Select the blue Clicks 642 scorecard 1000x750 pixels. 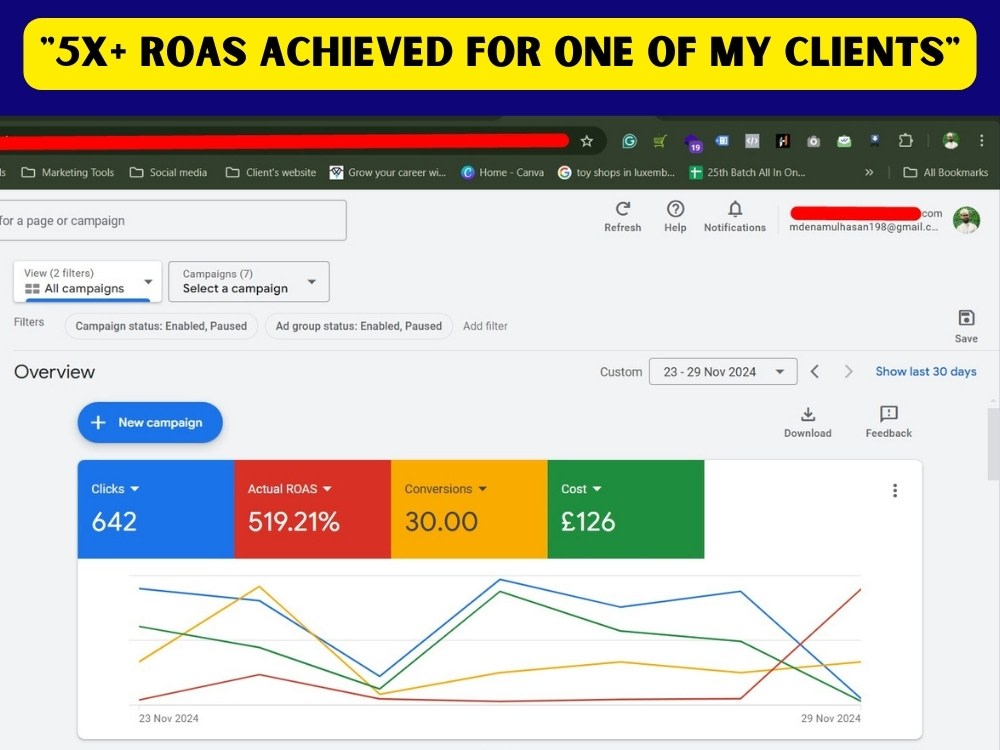(156, 509)
